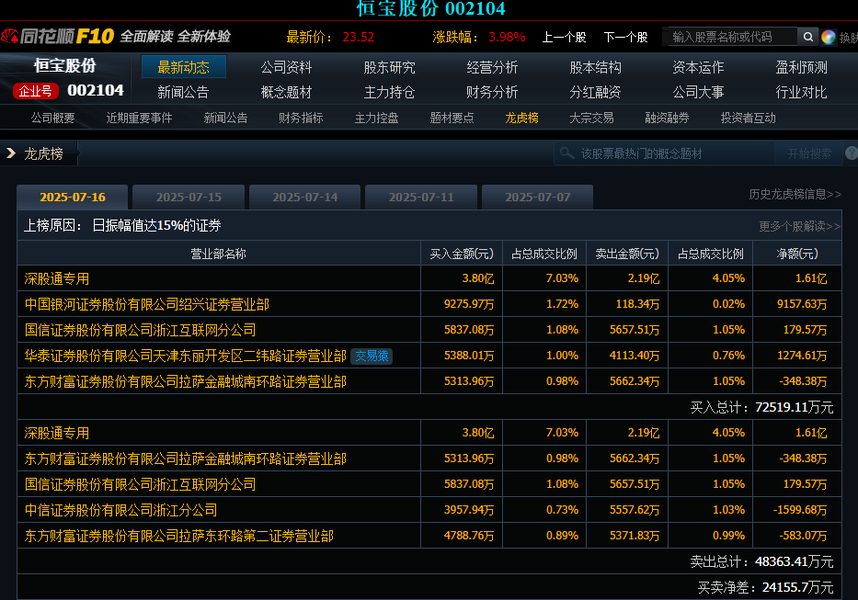Open the 公司大事 section
This screenshot has width=858, height=600.
[x=698, y=92]
